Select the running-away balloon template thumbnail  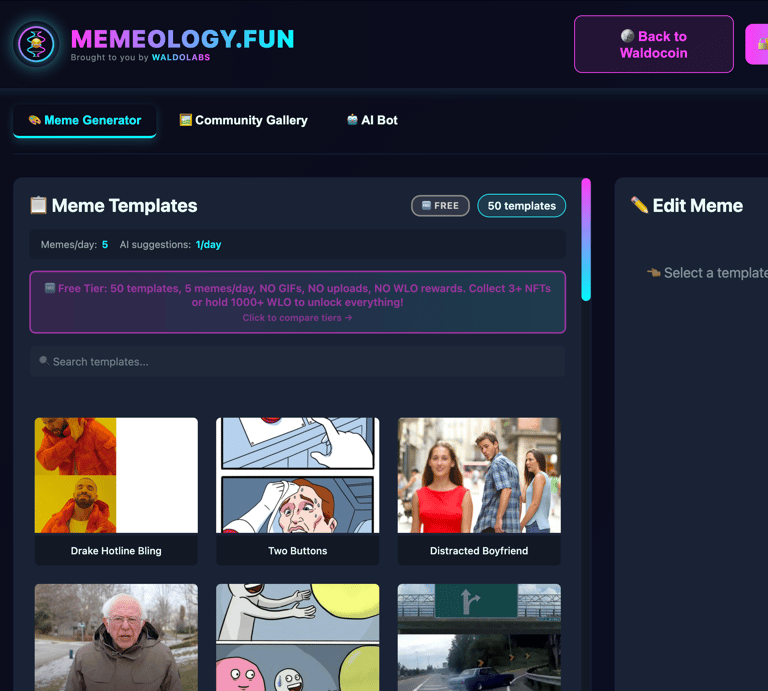[x=297, y=637]
